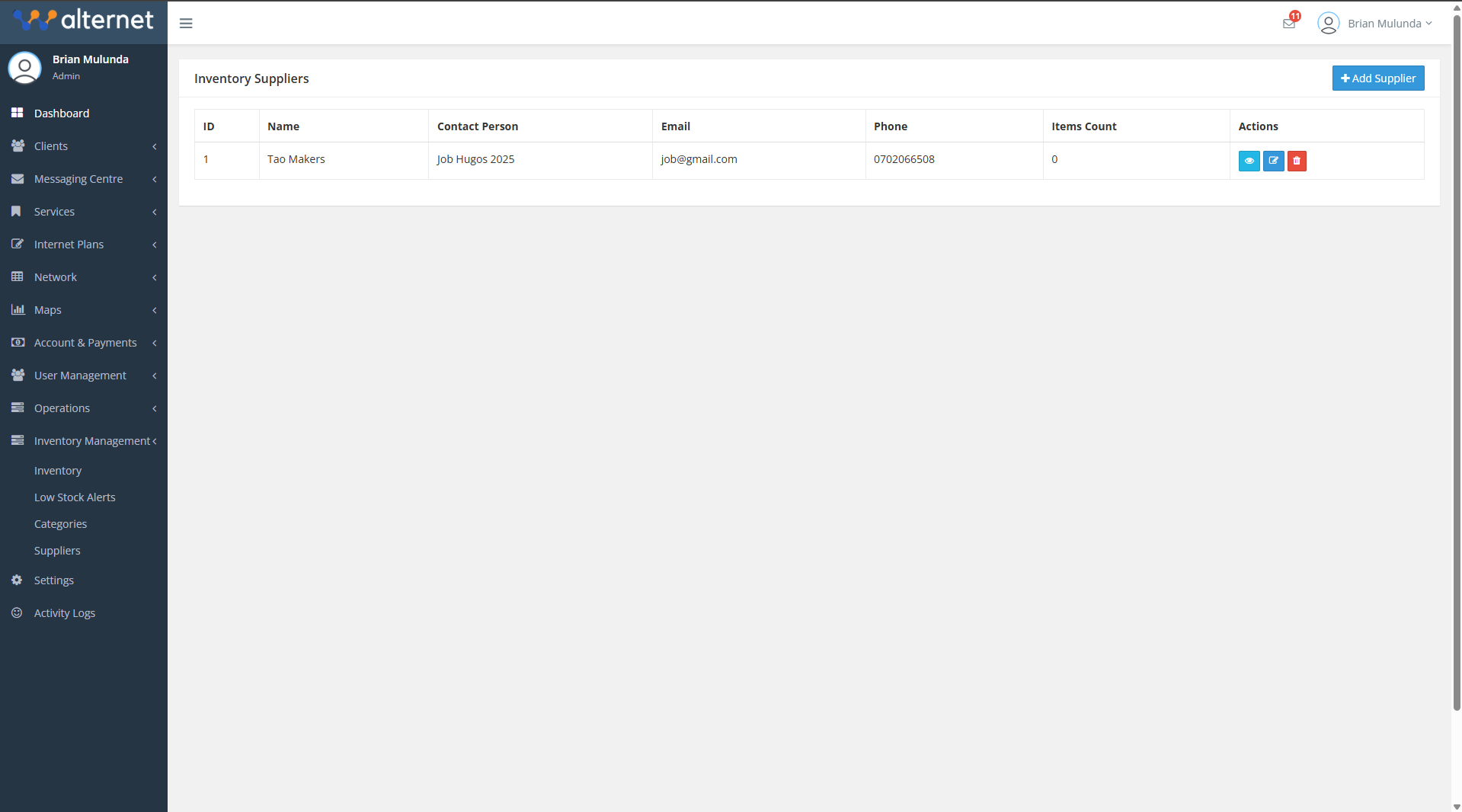Edit the Tao Makers supplier entry
The height and width of the screenshot is (812, 1462).
coord(1273,161)
